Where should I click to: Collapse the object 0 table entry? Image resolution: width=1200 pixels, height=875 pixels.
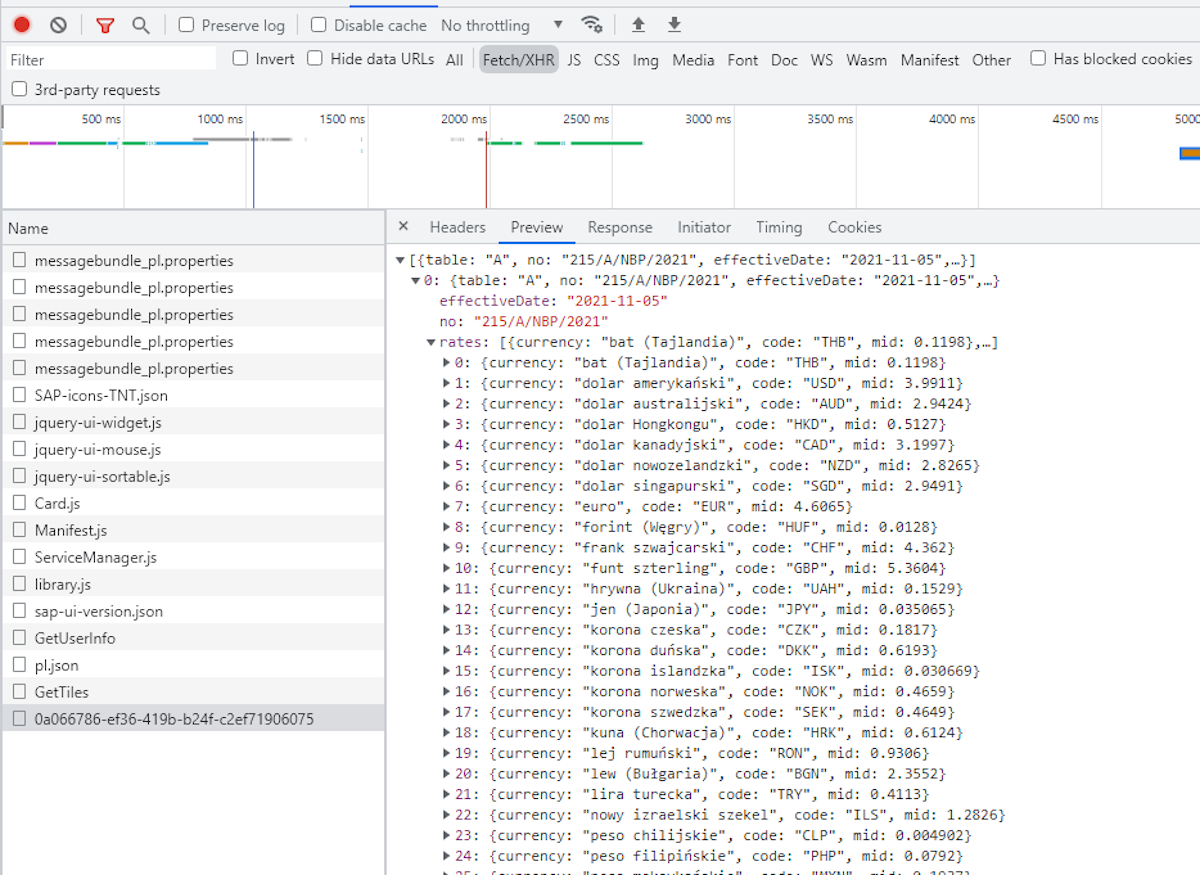pos(416,281)
